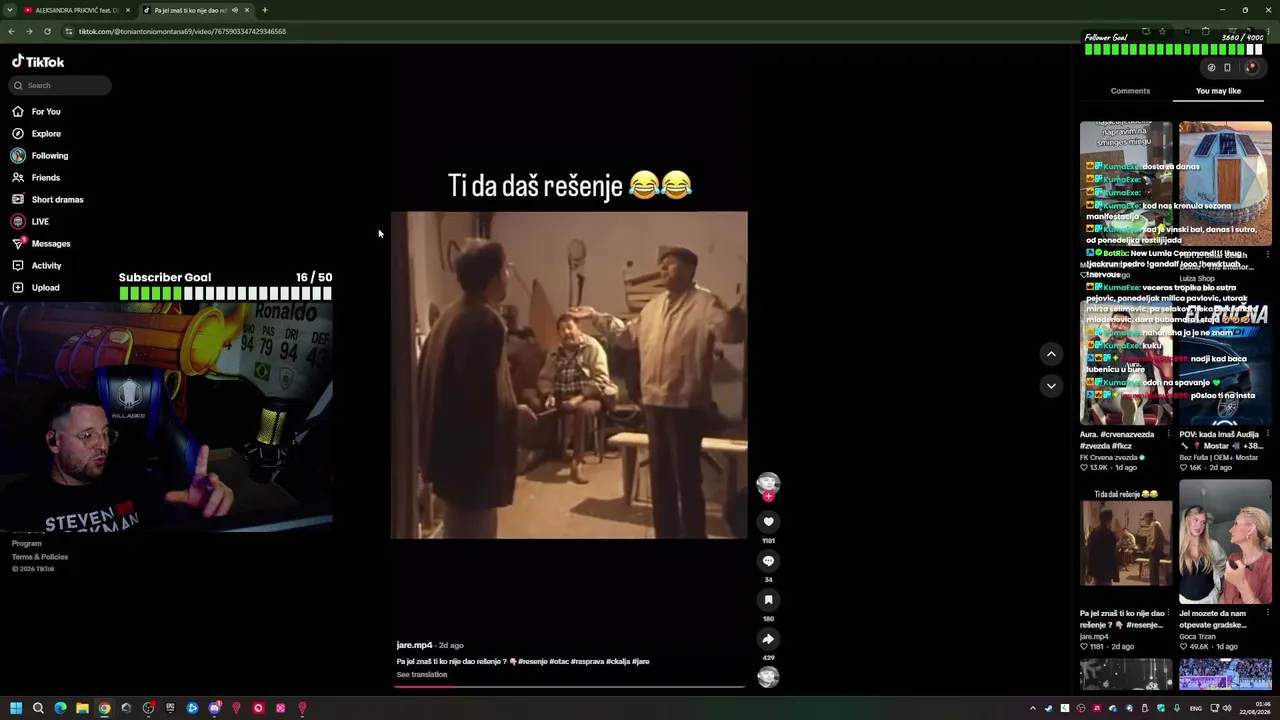Open the Program footer link
The width and height of the screenshot is (1280, 720).
[x=27, y=544]
